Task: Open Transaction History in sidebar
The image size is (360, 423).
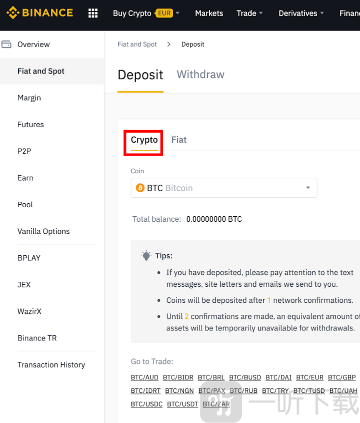Action: (51, 365)
